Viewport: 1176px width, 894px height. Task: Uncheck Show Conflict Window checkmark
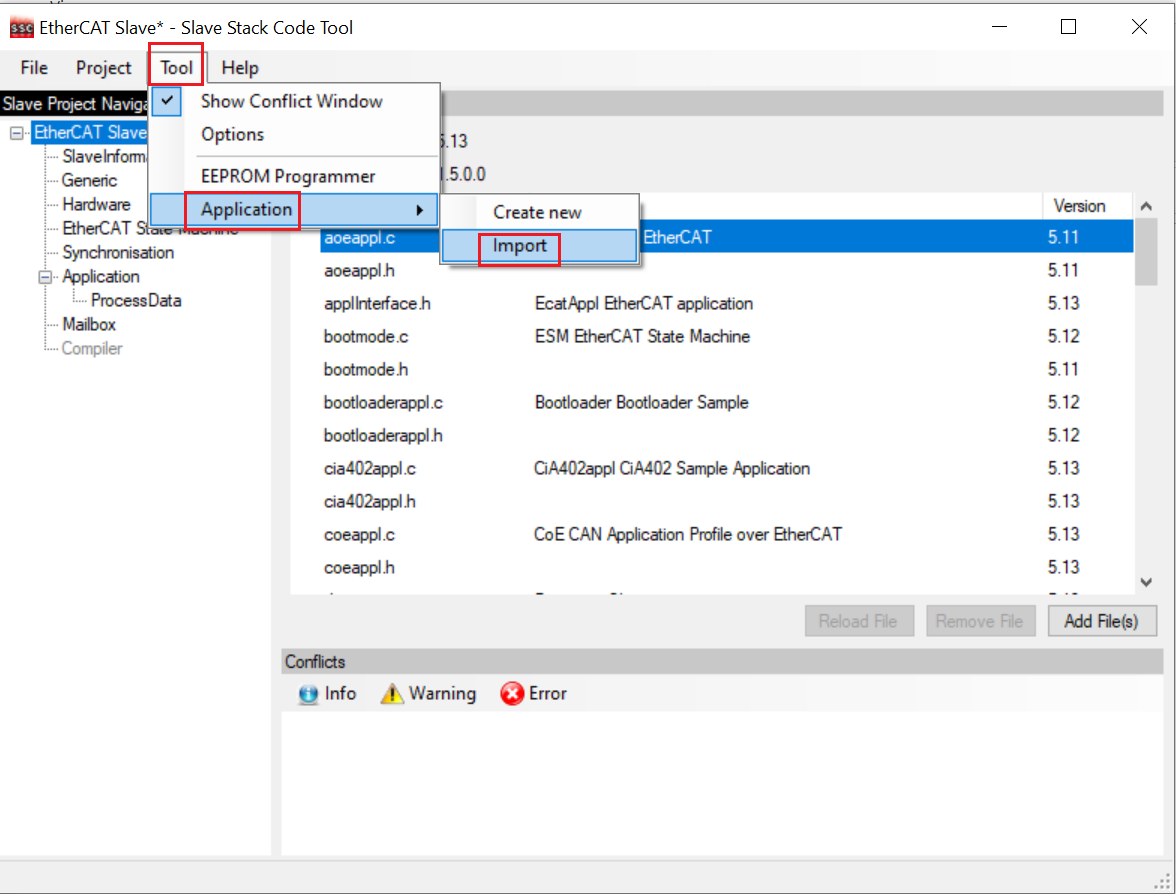[x=167, y=101]
